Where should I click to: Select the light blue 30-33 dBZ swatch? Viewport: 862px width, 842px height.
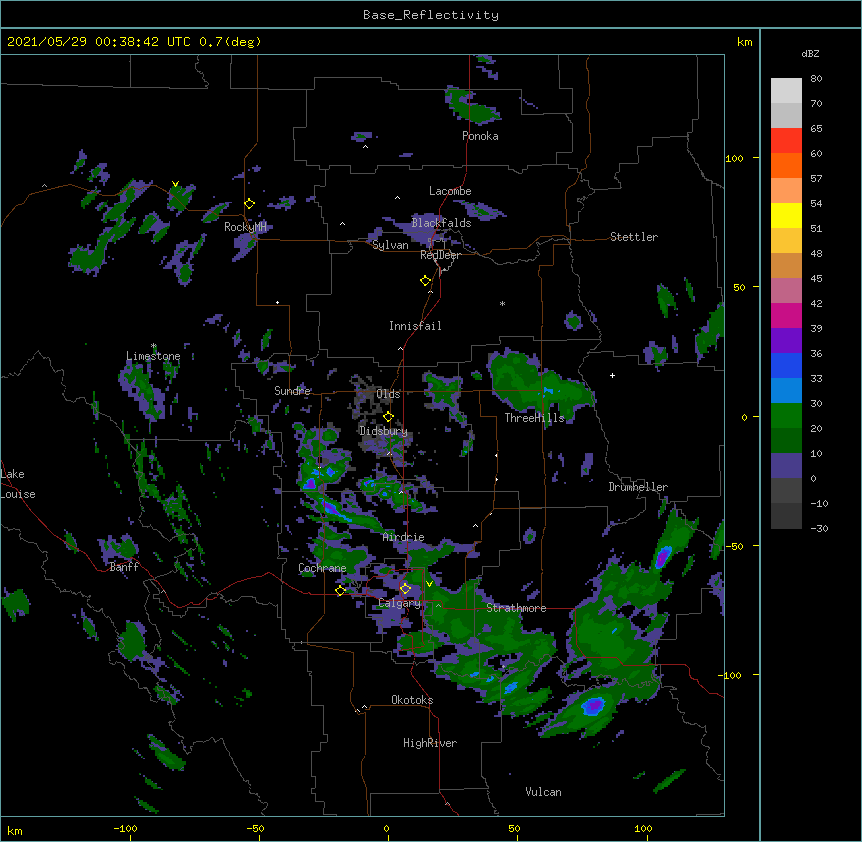coord(786,391)
